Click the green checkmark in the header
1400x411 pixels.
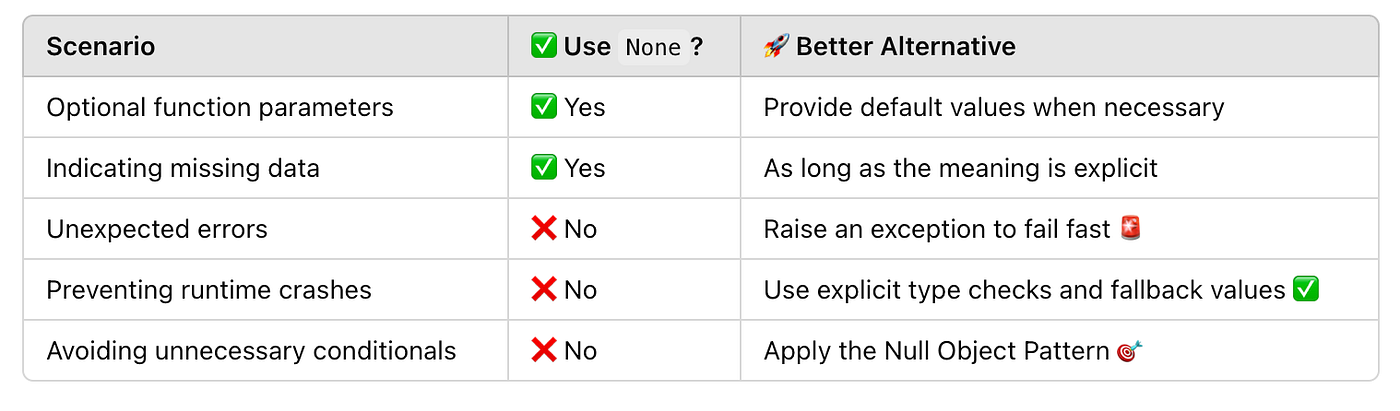click(544, 46)
